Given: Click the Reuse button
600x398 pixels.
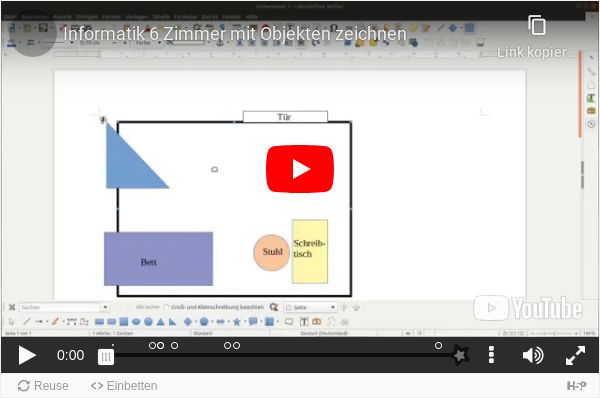Looking at the screenshot, I should coord(43,386).
